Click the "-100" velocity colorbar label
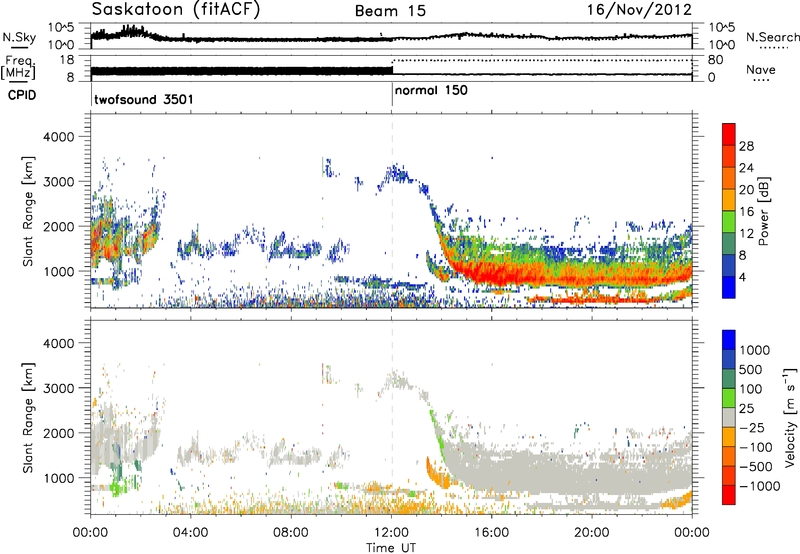Screen dimensions: 800x554 pos(756,447)
